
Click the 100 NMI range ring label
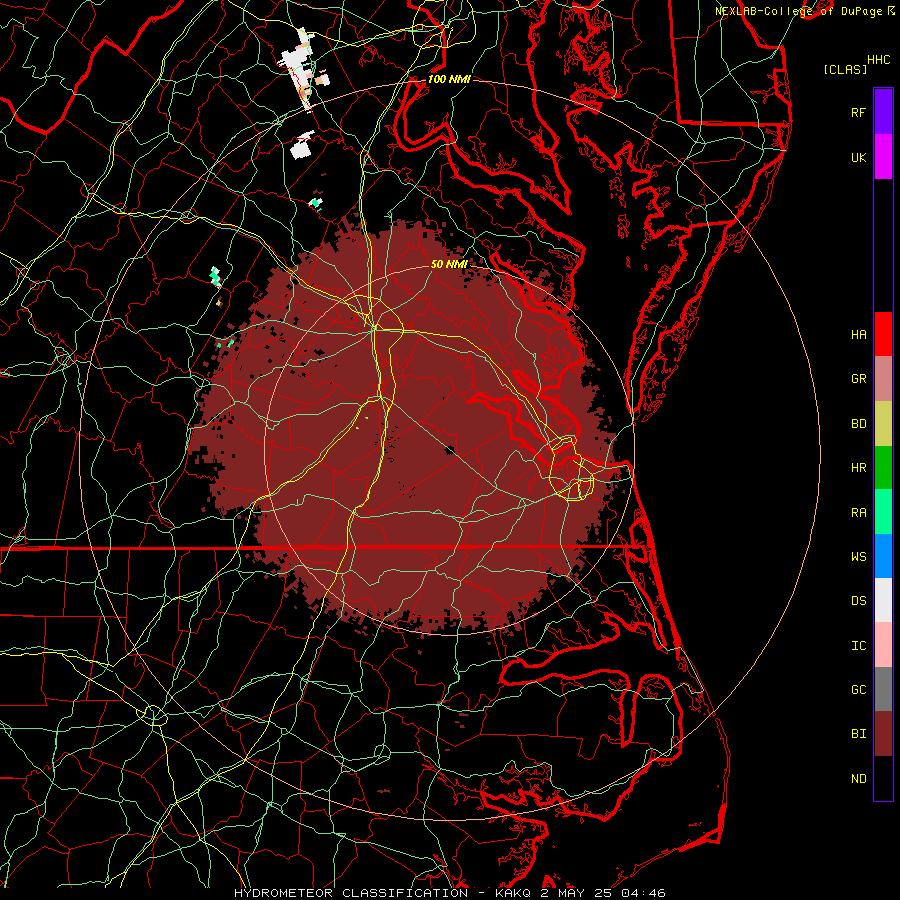tap(449, 79)
